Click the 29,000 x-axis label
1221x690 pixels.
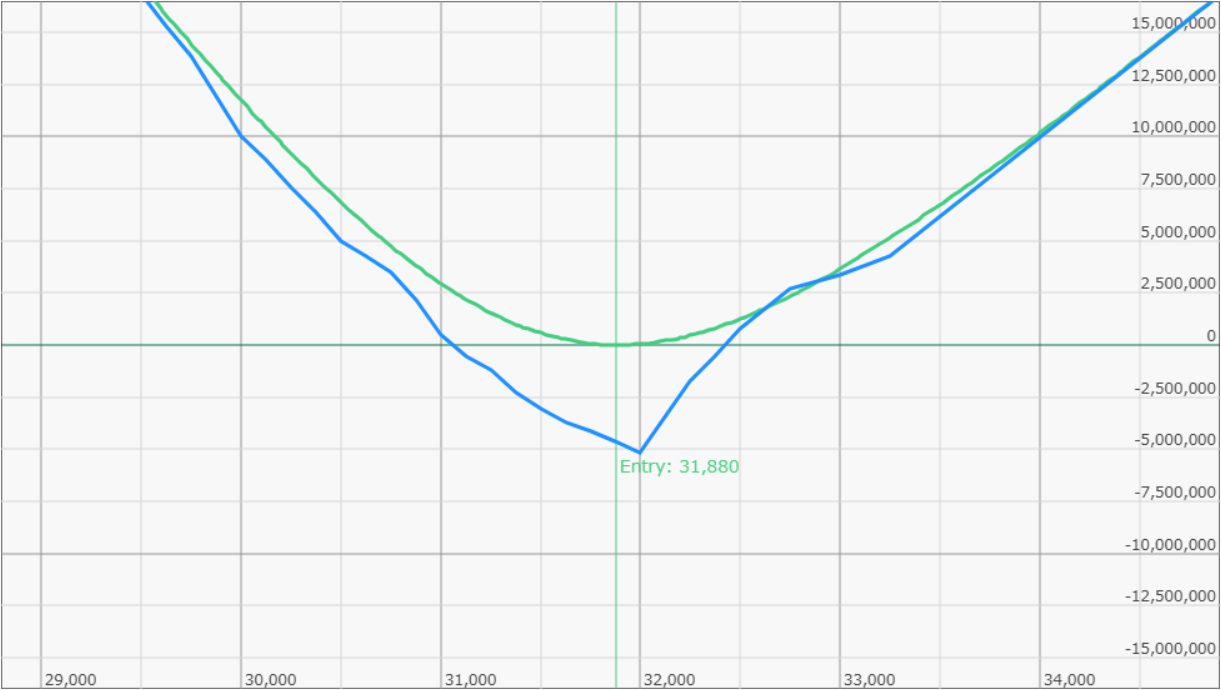[x=71, y=680]
